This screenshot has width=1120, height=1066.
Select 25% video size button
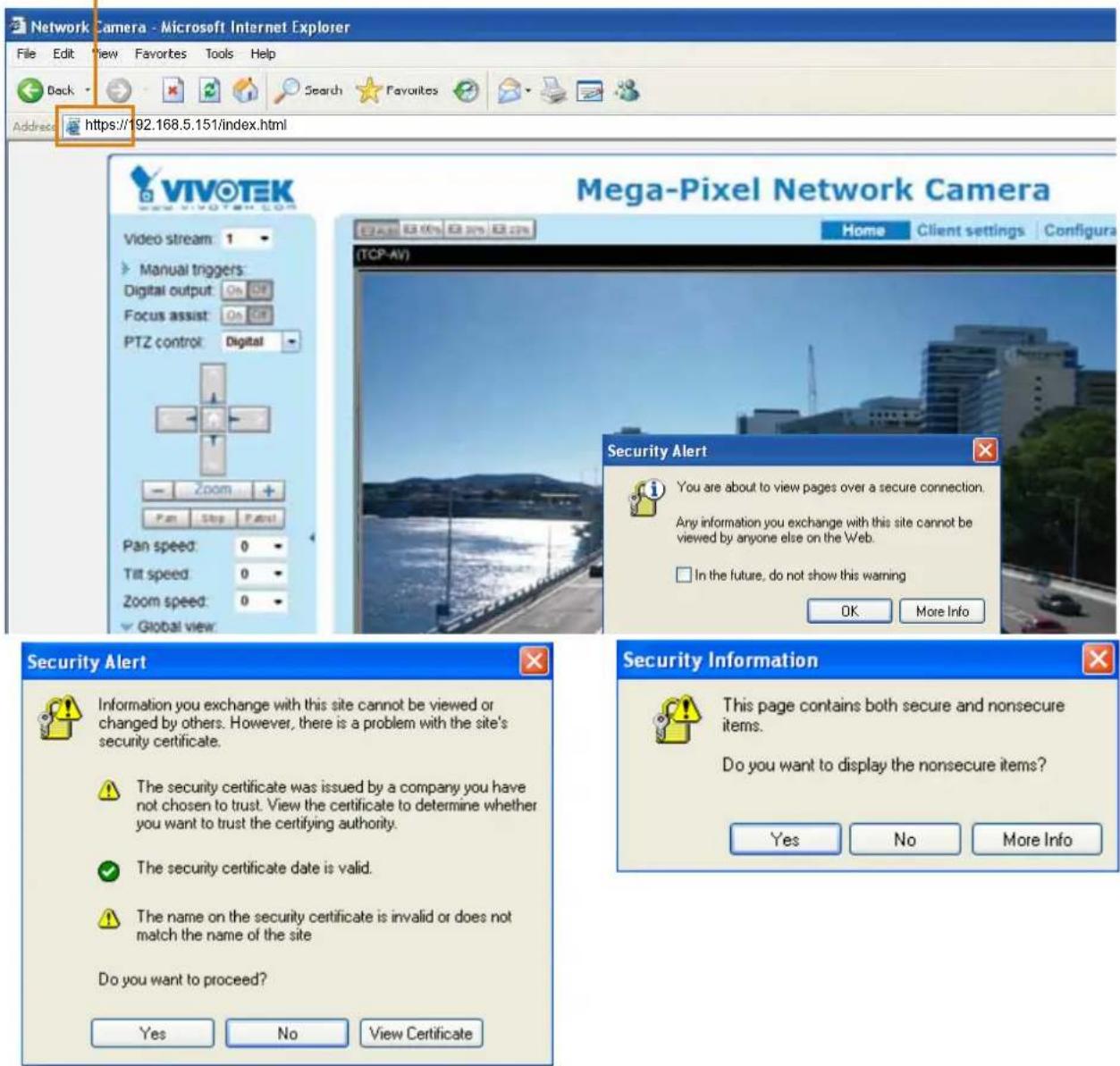point(510,230)
